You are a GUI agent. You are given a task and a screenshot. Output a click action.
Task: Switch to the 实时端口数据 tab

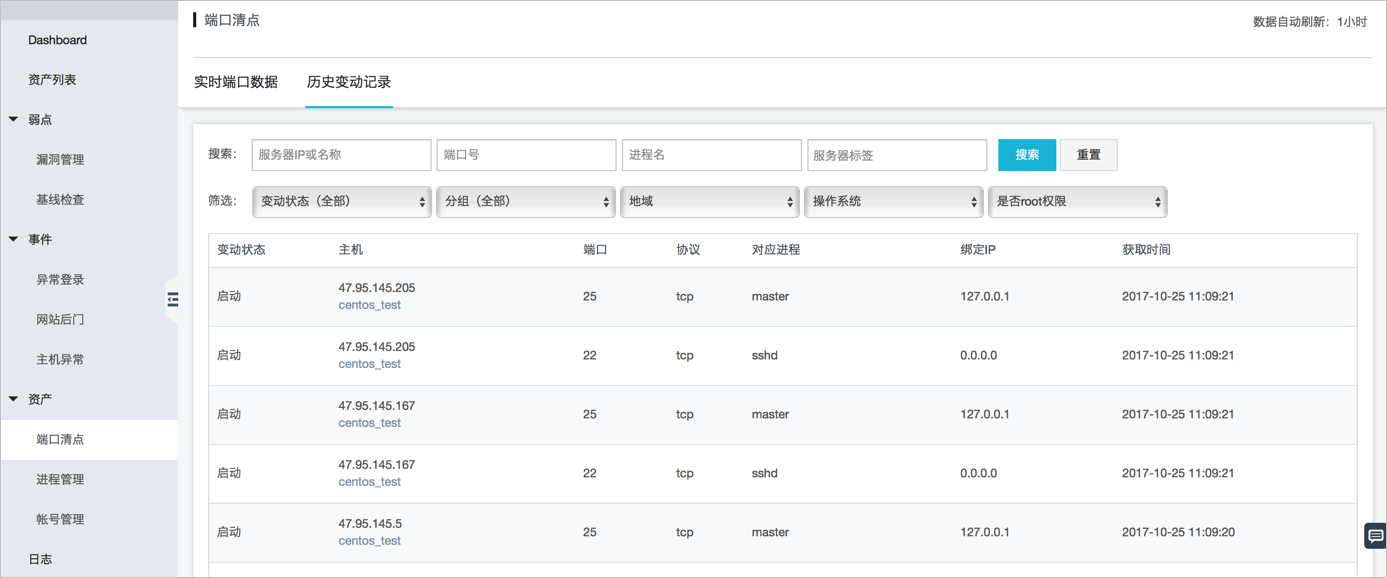tap(236, 82)
